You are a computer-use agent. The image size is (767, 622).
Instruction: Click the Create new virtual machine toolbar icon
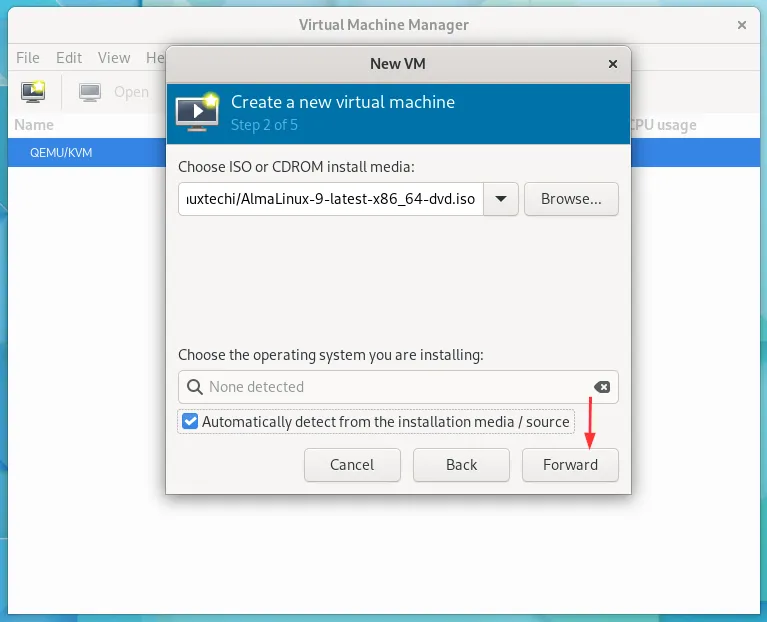tap(33, 91)
